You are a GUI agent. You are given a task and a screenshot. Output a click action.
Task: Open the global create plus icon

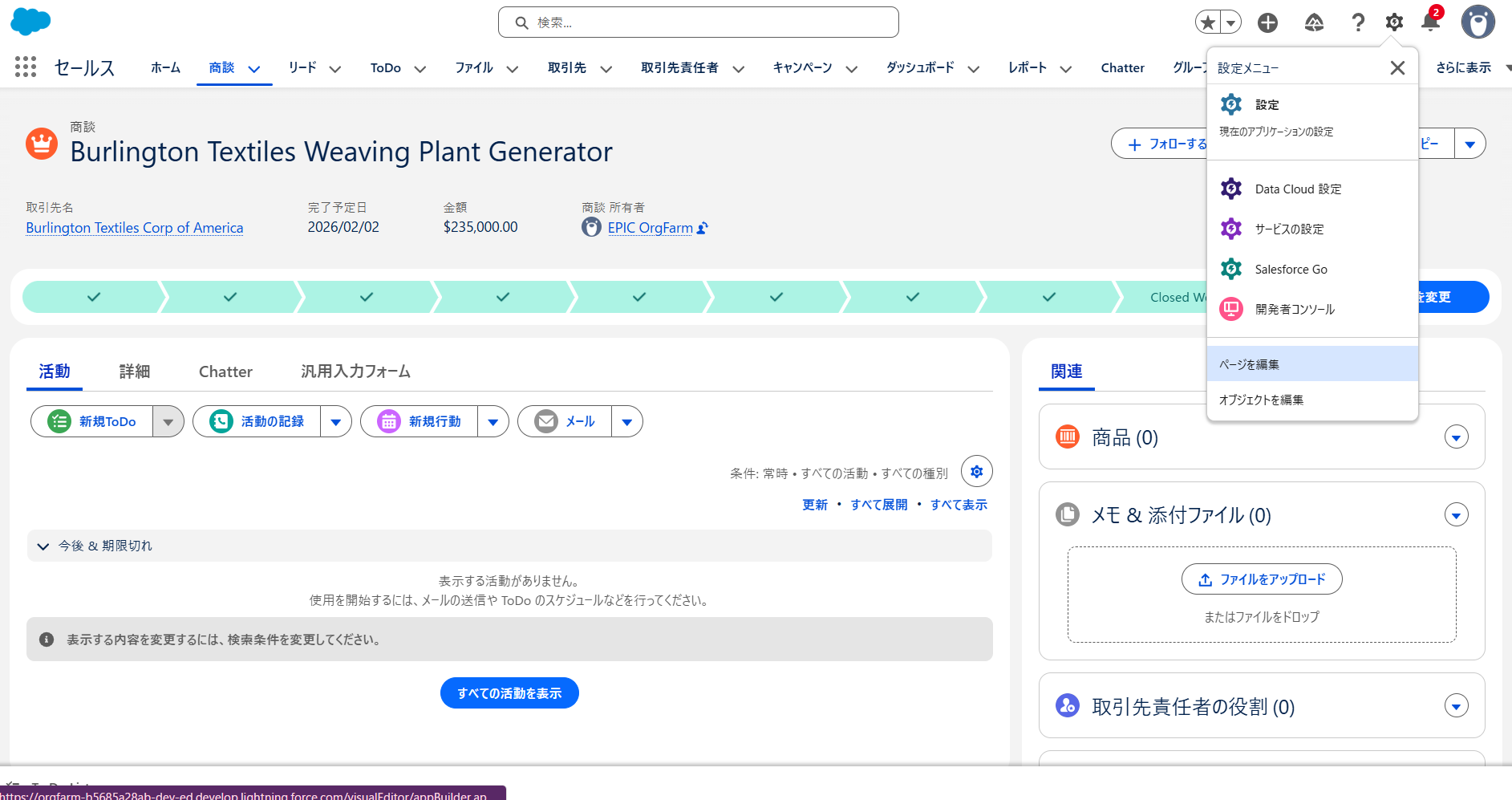1267,22
